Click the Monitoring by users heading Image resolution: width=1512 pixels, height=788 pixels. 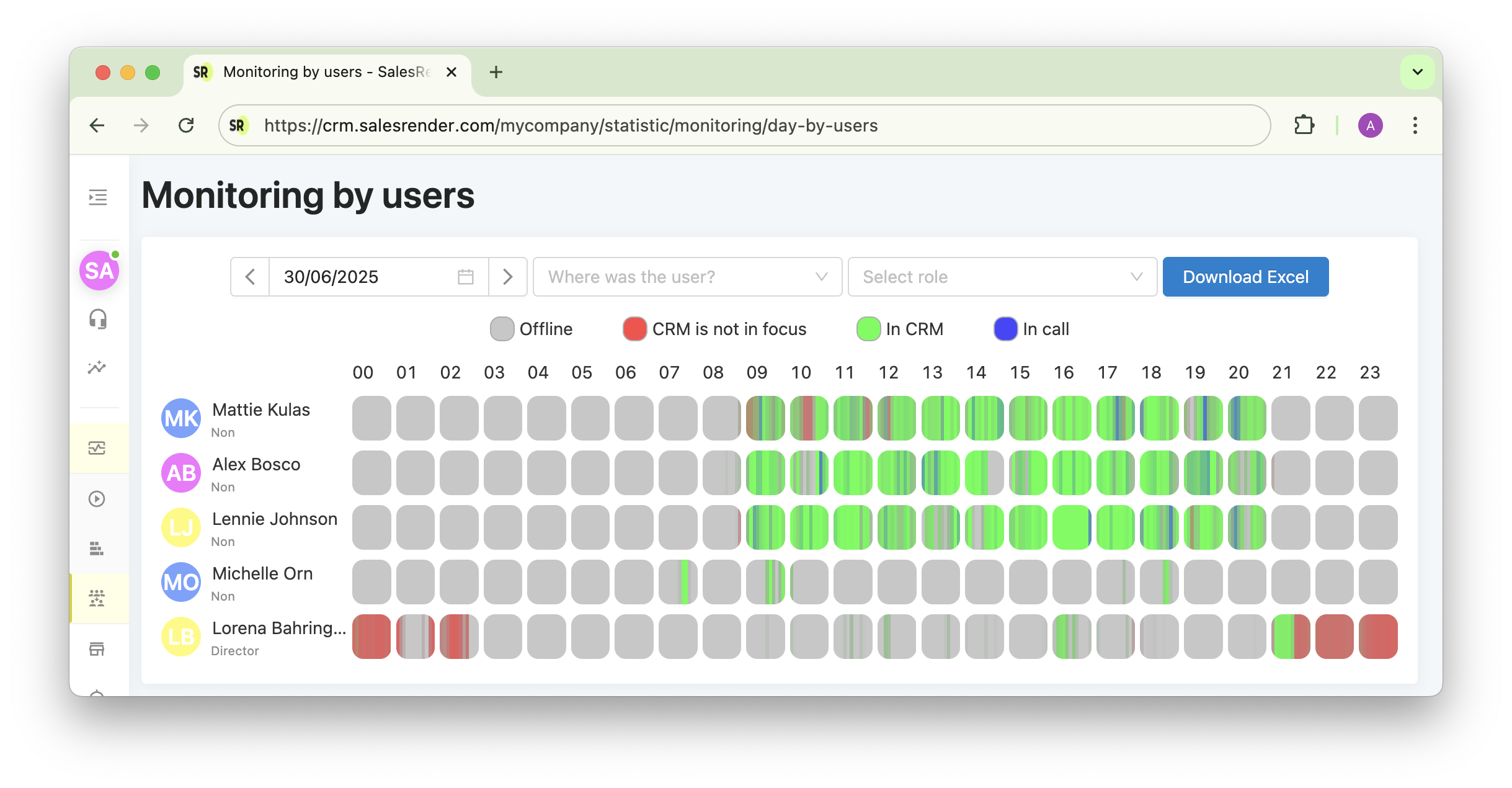point(308,195)
